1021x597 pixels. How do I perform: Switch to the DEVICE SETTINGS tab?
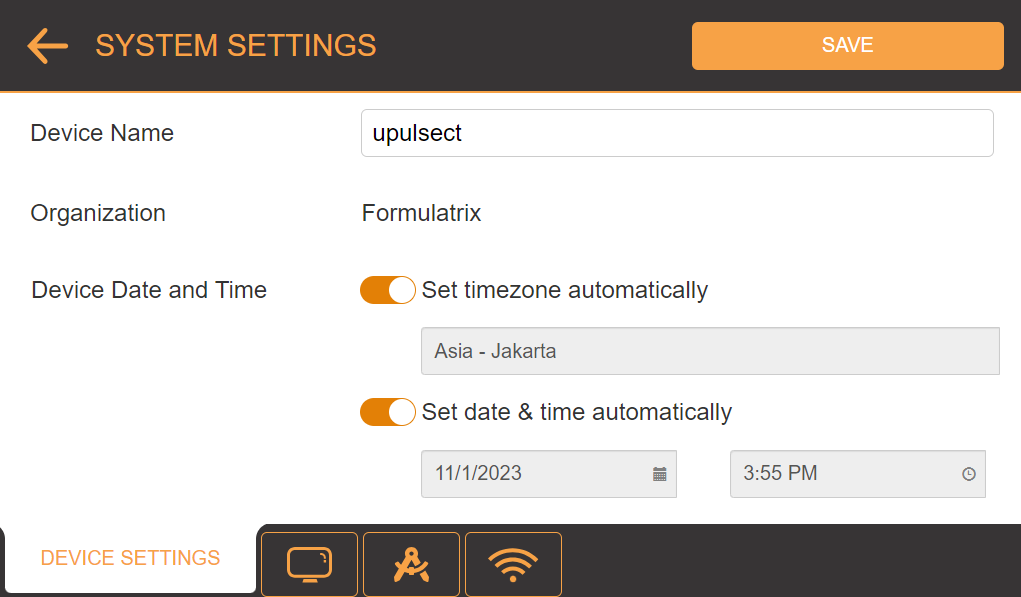(x=130, y=558)
